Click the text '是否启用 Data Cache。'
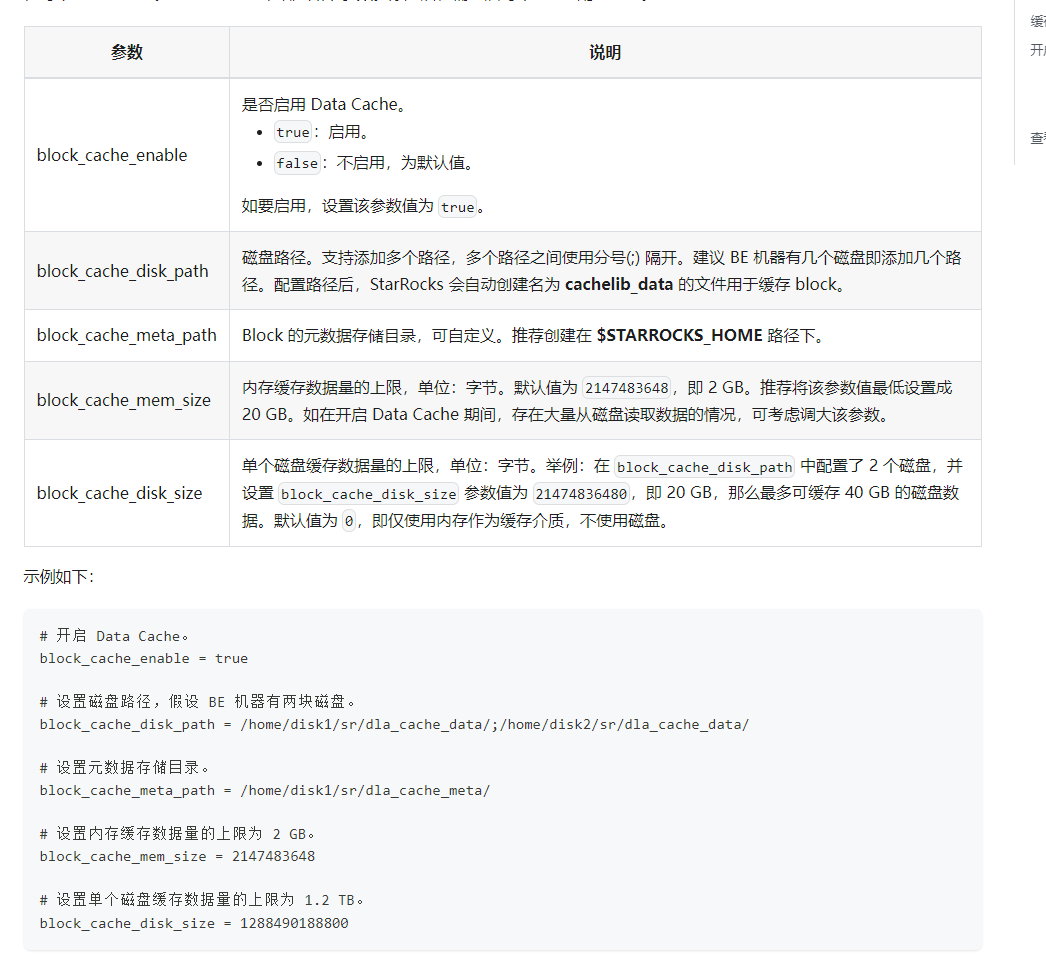Screen dimensions: 1046x967 coord(324,105)
